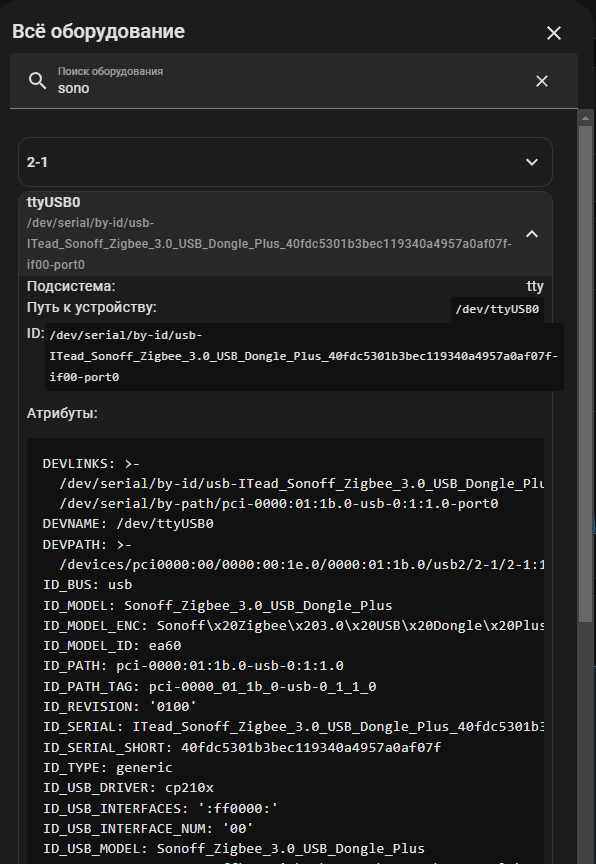Click the ID_MODEL_ID: ea60 line
596x864 pixels.
coord(112,645)
